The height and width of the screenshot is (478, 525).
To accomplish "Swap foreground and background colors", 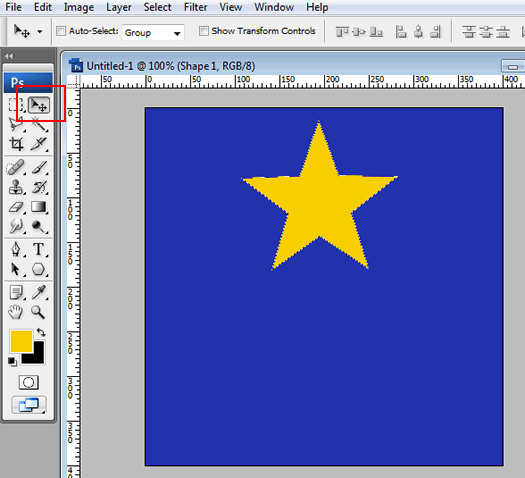I will point(41,332).
